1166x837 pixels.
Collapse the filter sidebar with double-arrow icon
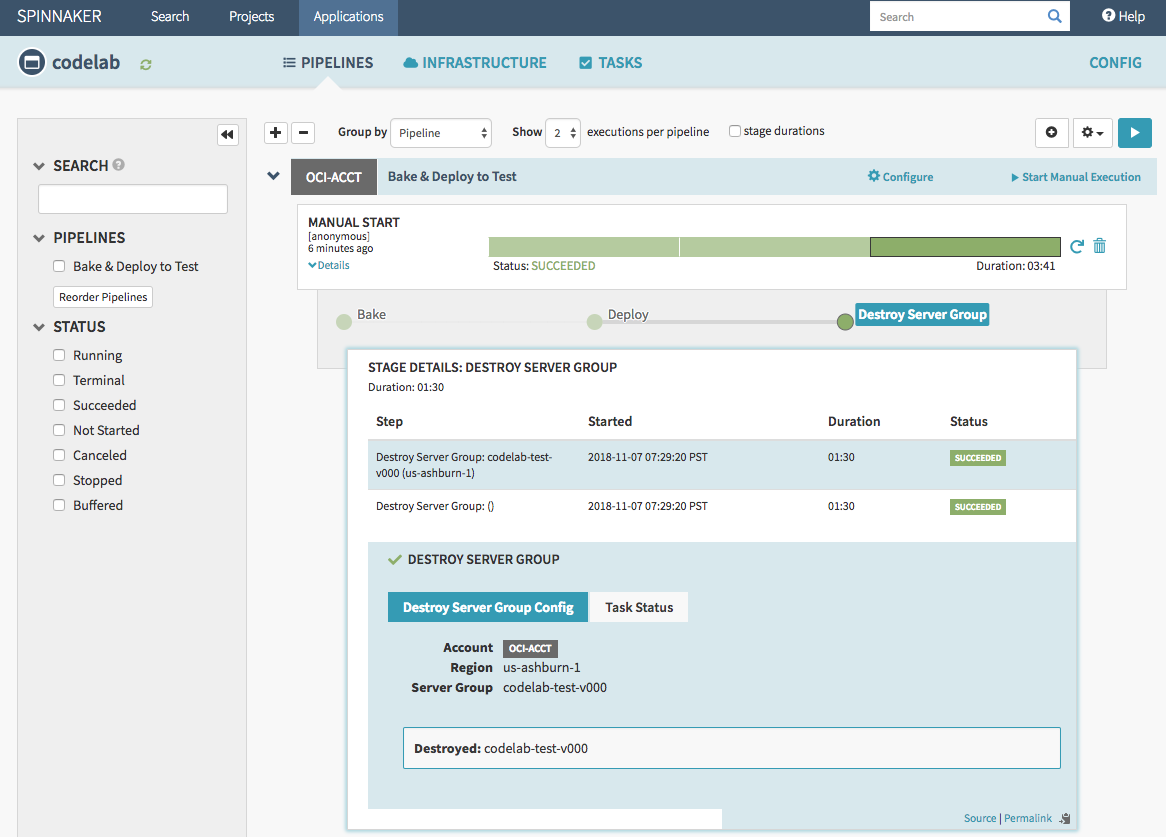click(x=228, y=135)
